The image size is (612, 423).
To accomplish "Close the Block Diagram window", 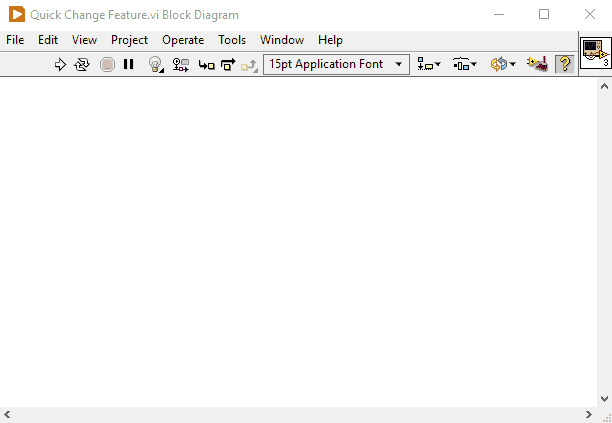I will click(x=590, y=14).
